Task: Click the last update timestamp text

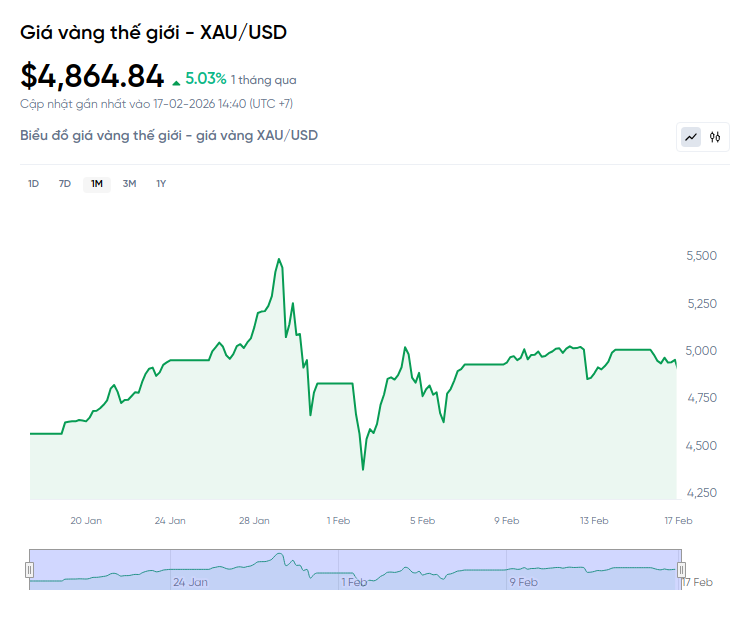Action: [156, 104]
